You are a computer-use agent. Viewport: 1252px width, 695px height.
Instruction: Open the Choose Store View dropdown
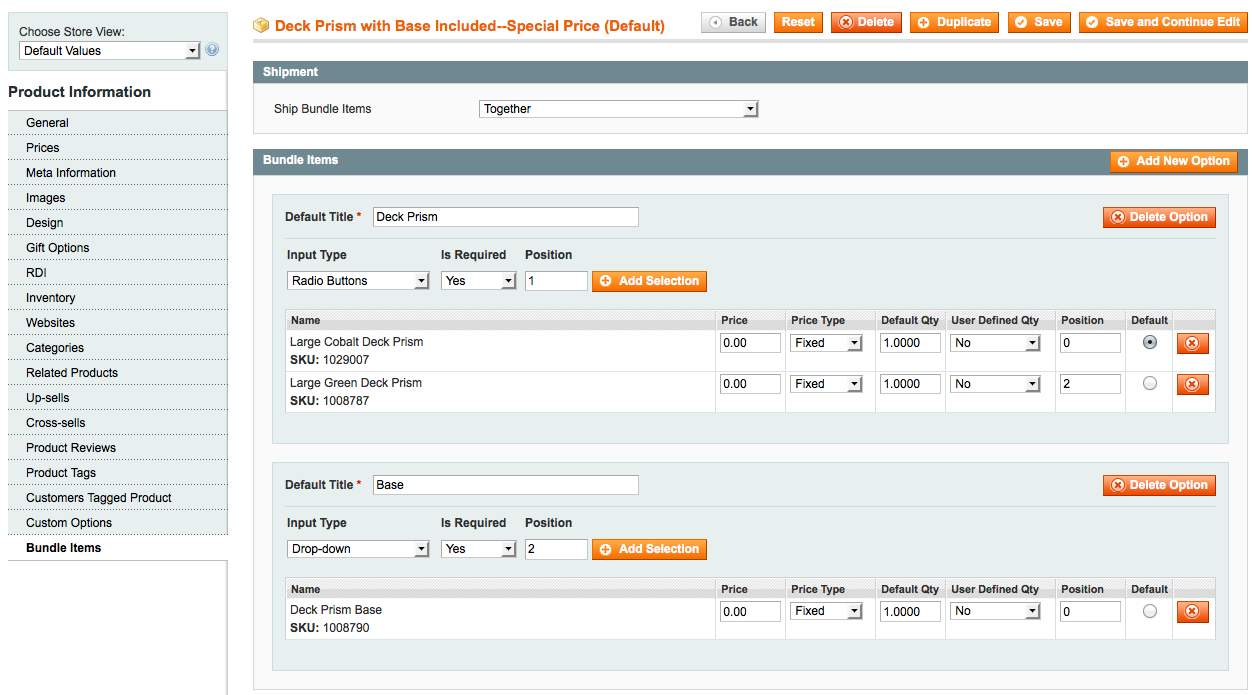pos(110,51)
